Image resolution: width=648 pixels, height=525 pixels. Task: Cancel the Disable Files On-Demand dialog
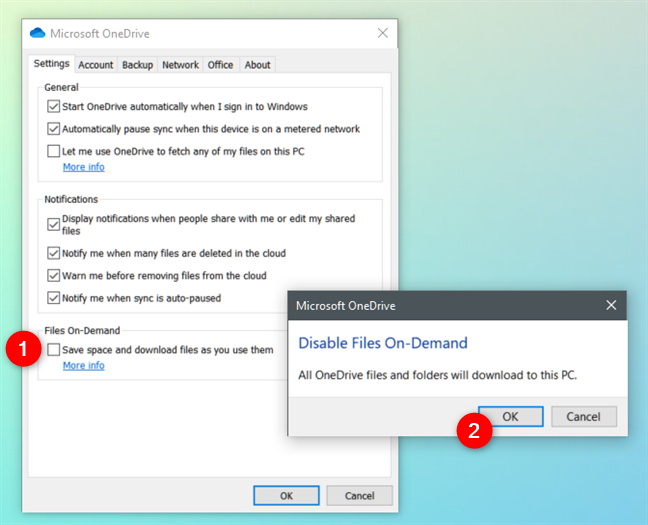[584, 416]
